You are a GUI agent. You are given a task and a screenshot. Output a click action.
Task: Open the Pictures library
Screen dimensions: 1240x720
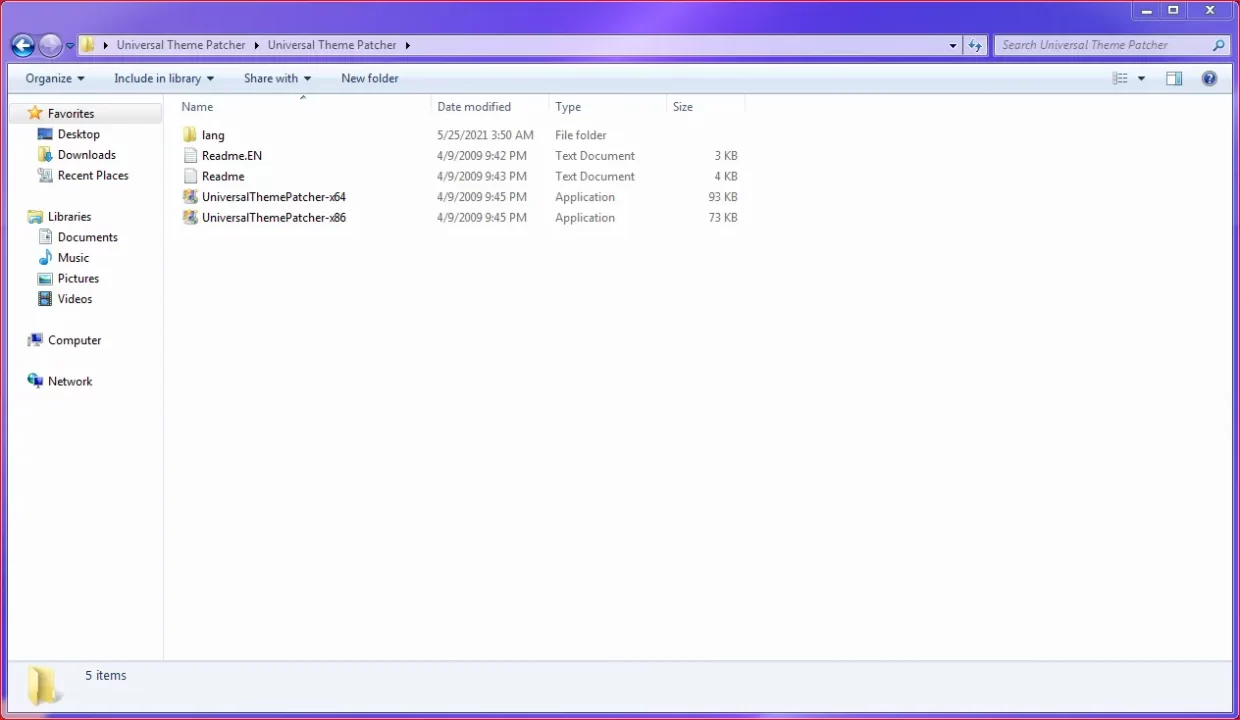point(79,278)
